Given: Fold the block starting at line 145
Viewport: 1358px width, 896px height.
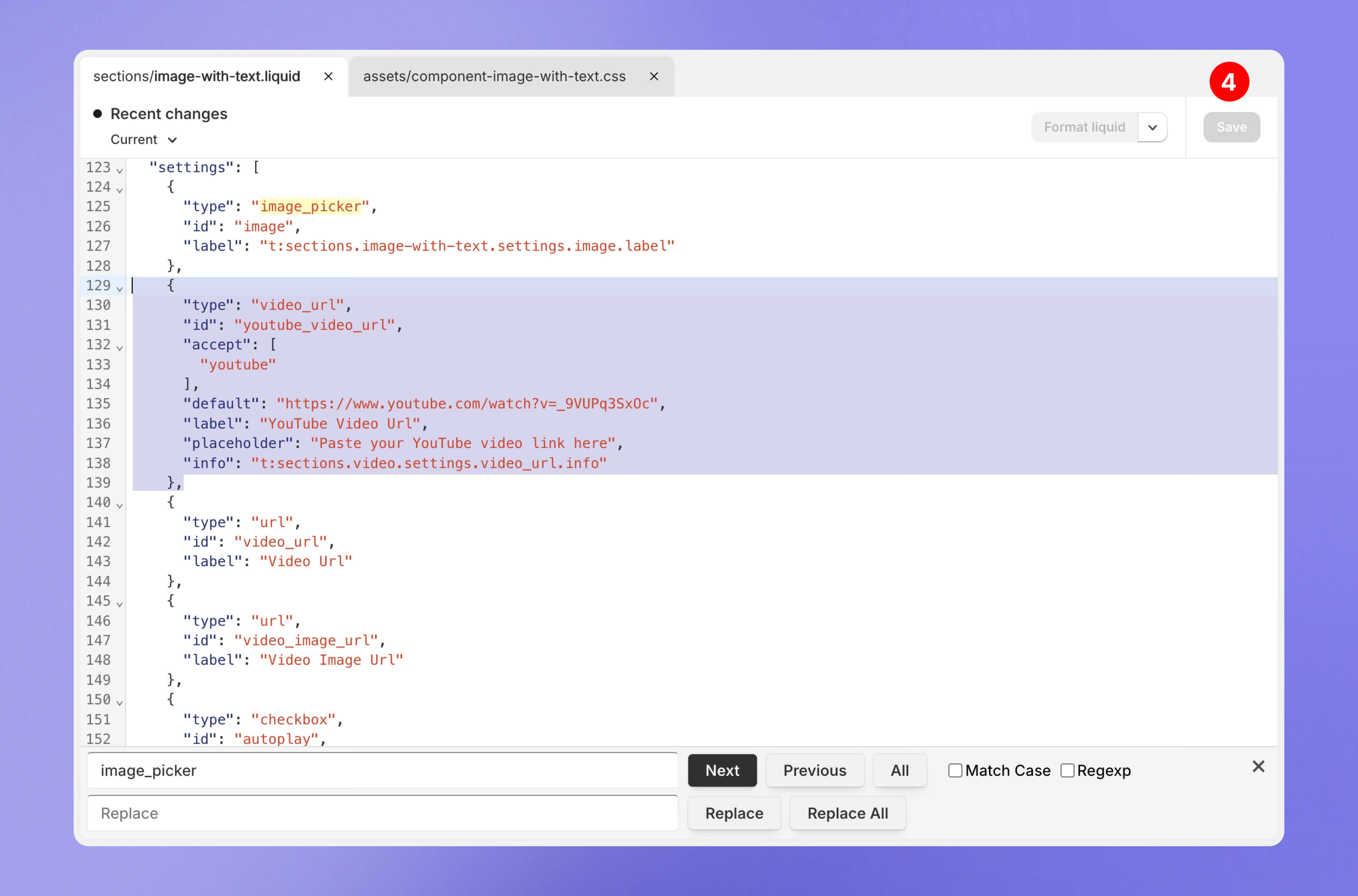Looking at the screenshot, I should 119,603.
